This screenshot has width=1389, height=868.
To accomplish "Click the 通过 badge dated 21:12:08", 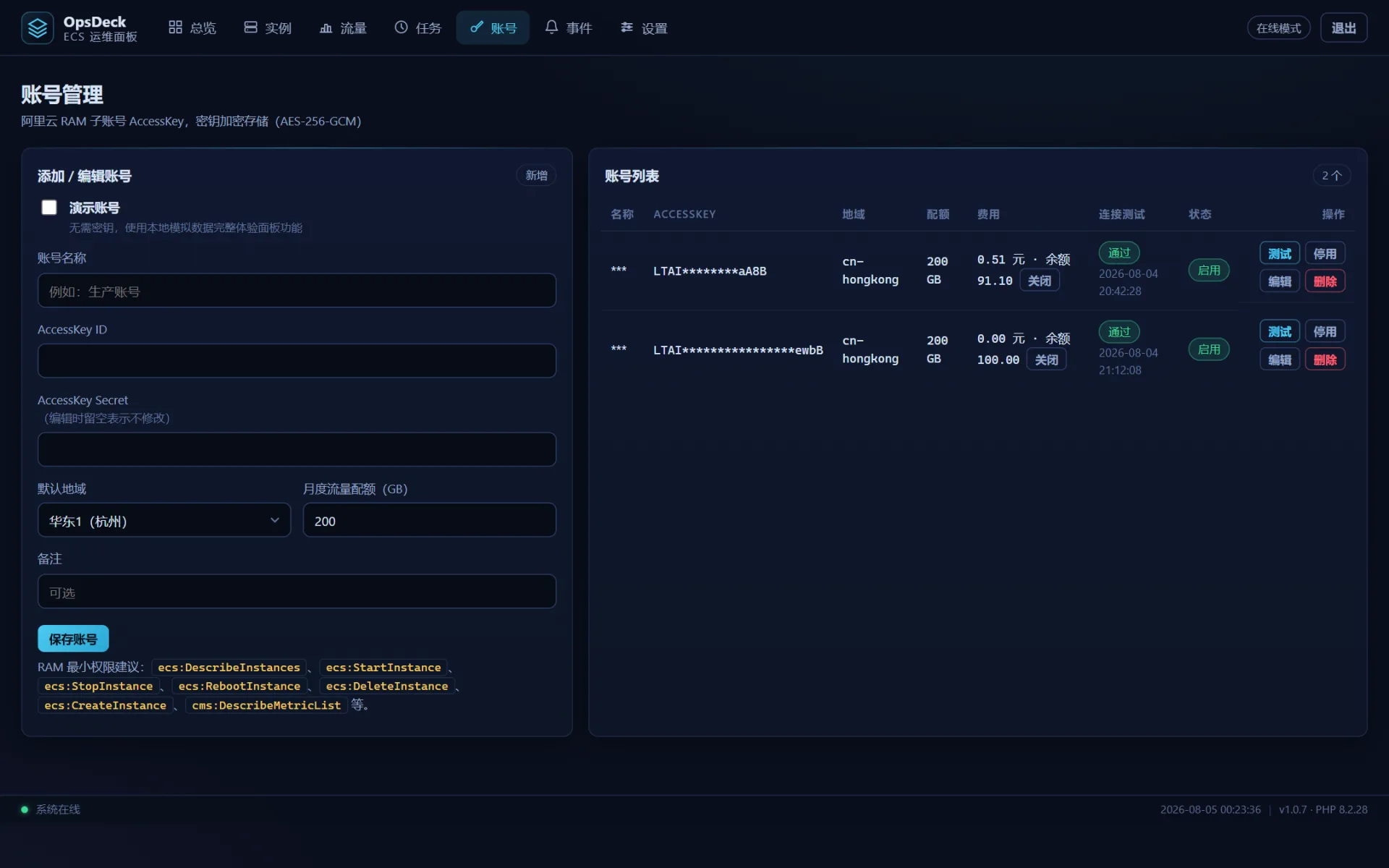I will (1119, 332).
